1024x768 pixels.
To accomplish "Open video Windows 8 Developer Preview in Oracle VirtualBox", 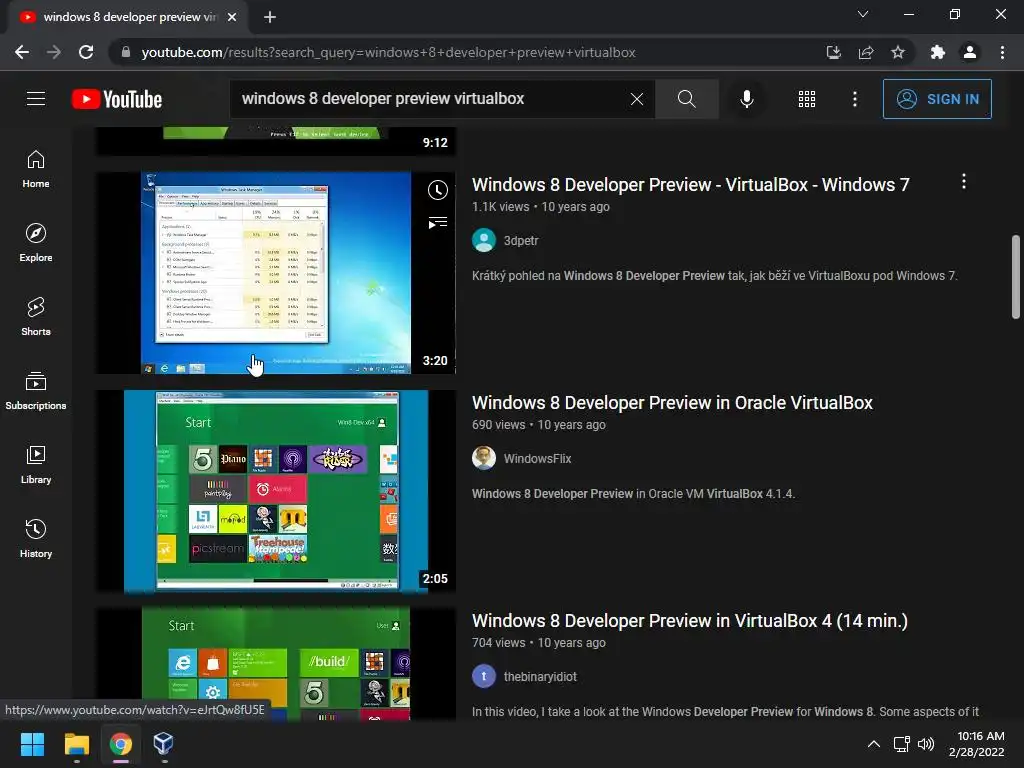I will [672, 403].
